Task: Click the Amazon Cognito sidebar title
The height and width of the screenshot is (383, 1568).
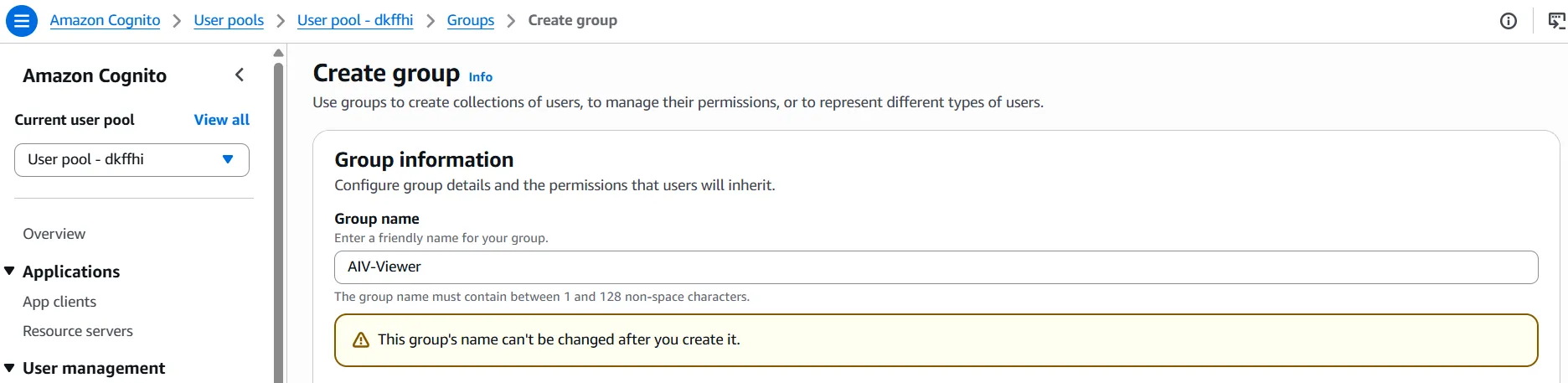Action: click(x=95, y=75)
